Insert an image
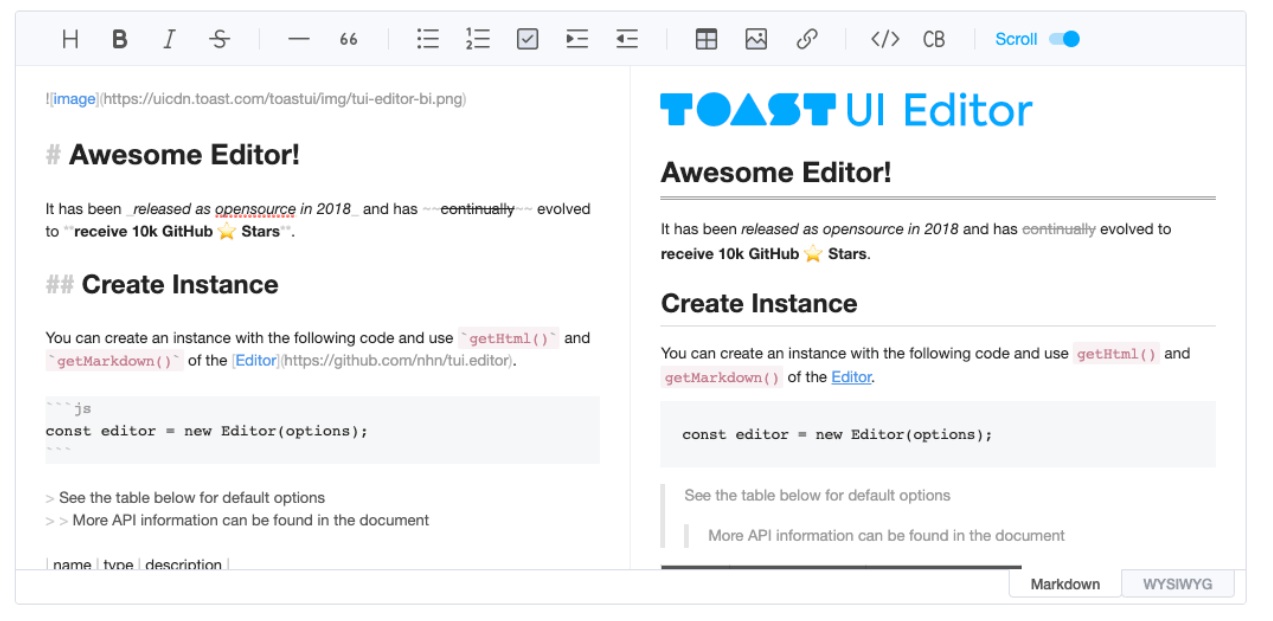This screenshot has height=621, width=1273. (756, 39)
